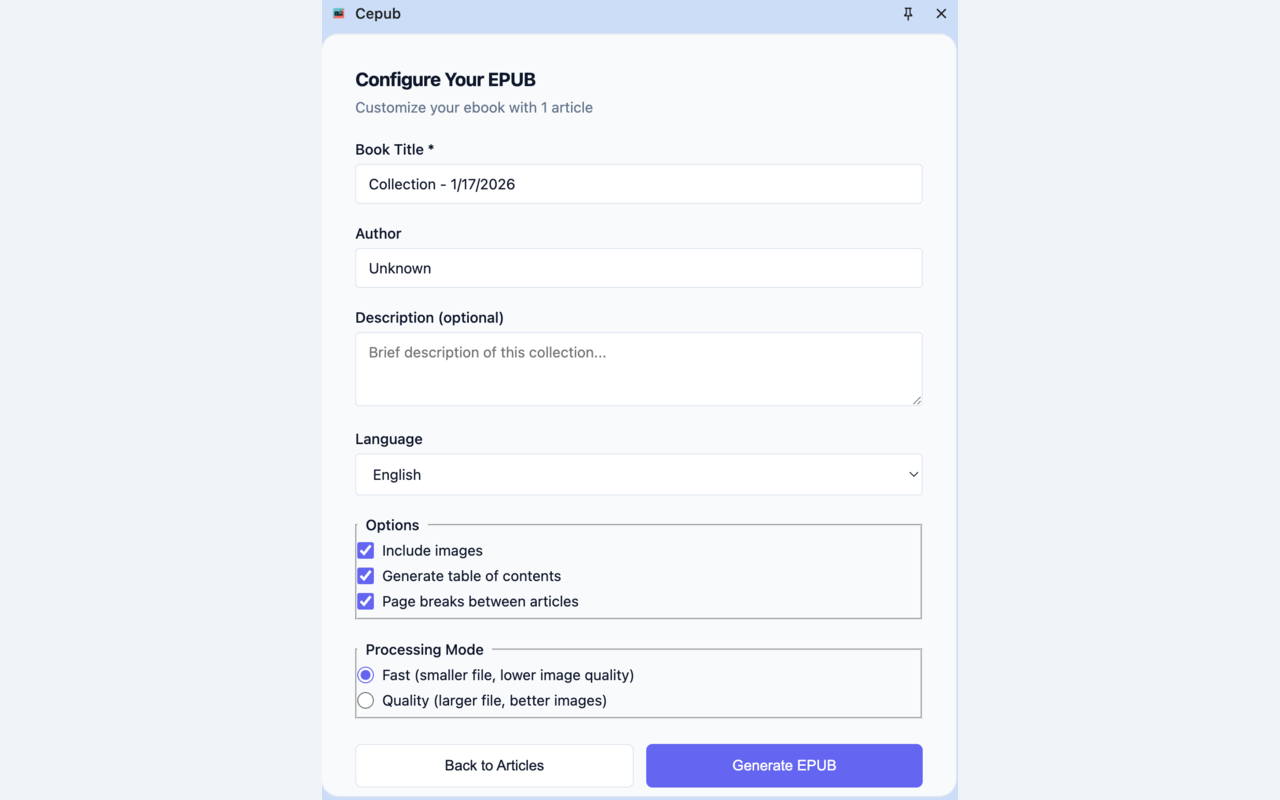Screen dimensions: 1280x800
Task: Edit the Book Title field
Action: [638, 184]
